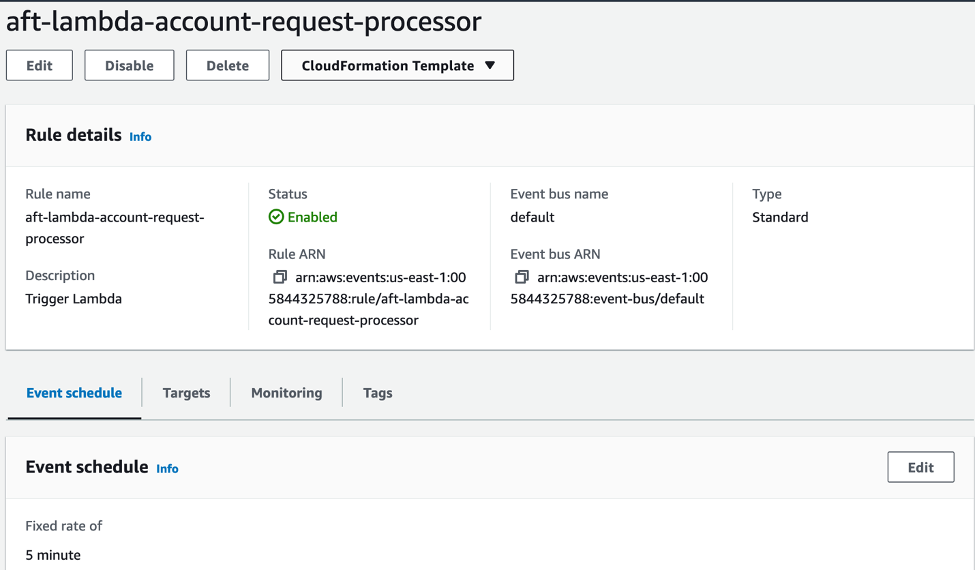Click the Enabled status checkmark icon
The height and width of the screenshot is (570, 977).
pos(276,217)
